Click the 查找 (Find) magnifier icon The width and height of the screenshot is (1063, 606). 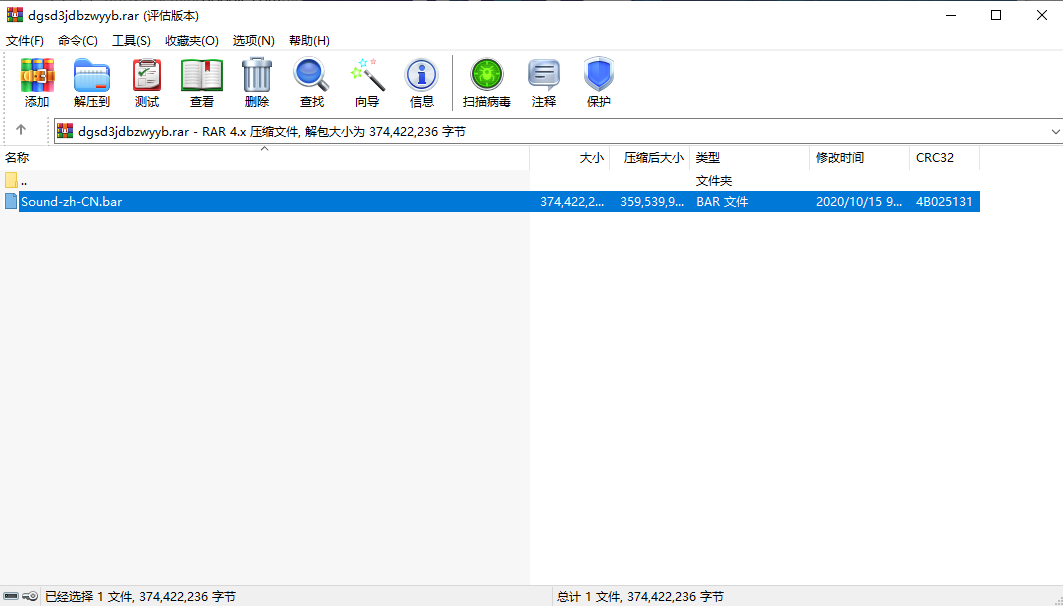[x=312, y=75]
